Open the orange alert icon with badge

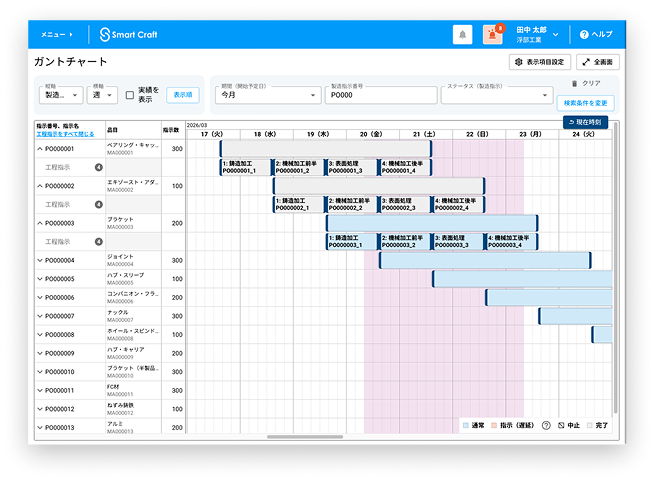click(x=492, y=35)
